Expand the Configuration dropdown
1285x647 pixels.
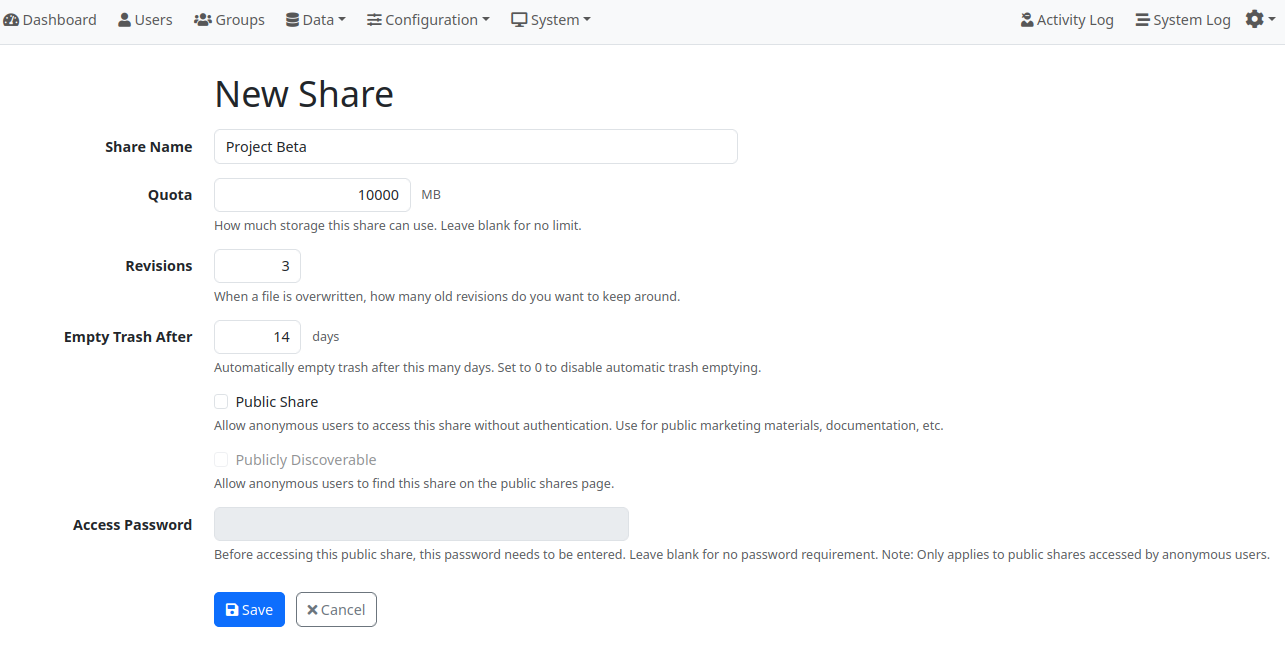tap(428, 19)
